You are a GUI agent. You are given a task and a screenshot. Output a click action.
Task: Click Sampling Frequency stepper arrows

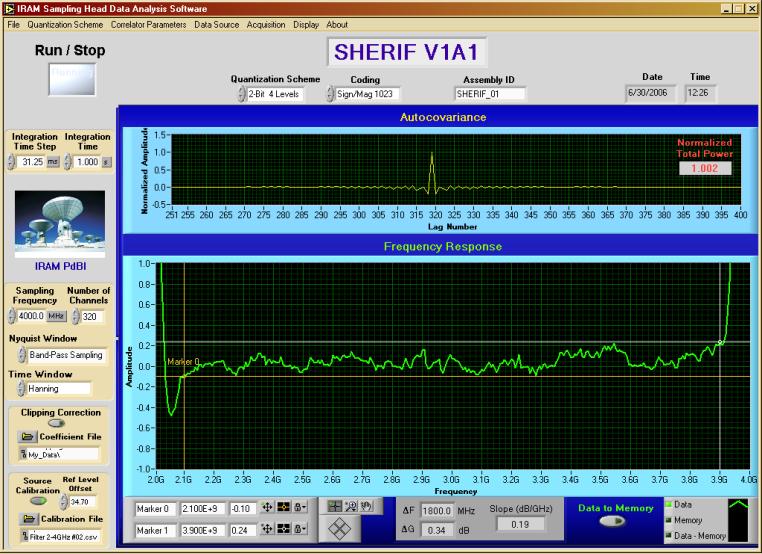pyautogui.click(x=12, y=316)
